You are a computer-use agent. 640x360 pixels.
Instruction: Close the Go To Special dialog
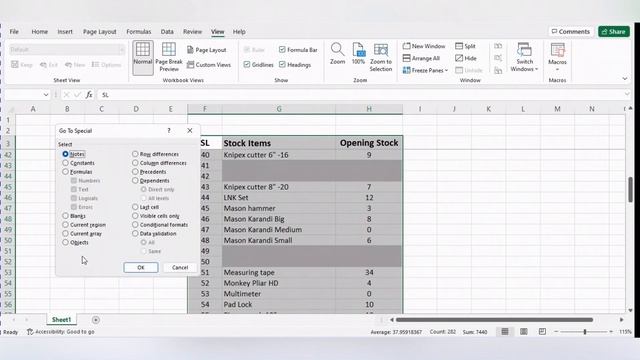point(190,131)
